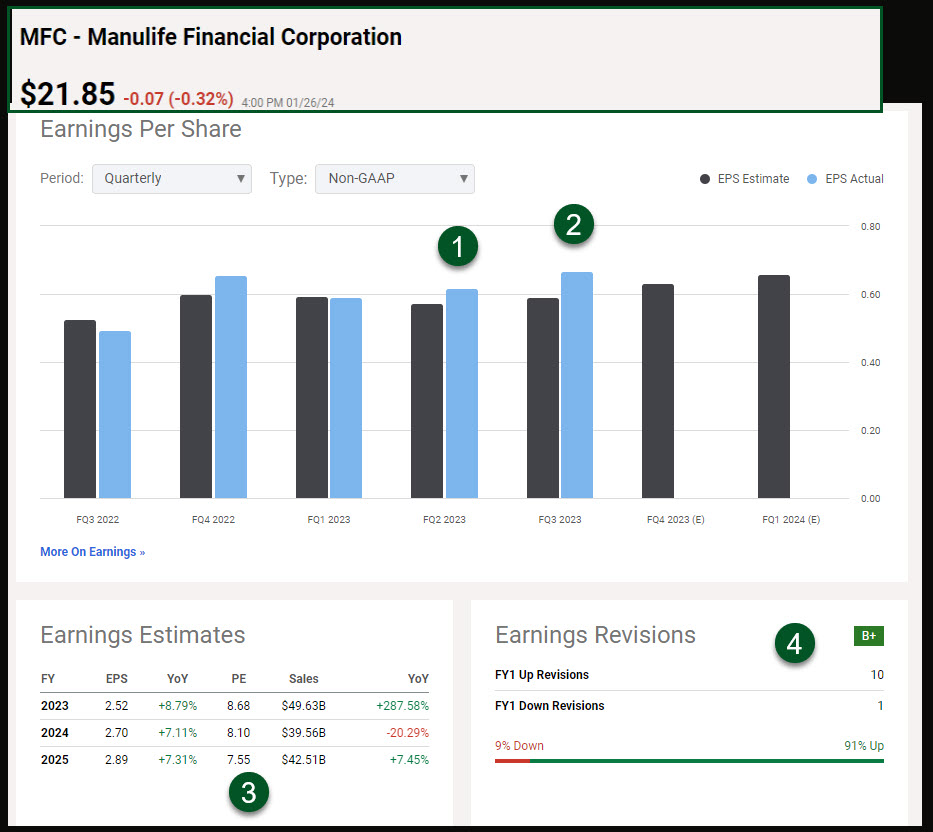Screen dimensions: 933x832
Task: Click the green 91% Up revisions bar
Action: click(706, 761)
